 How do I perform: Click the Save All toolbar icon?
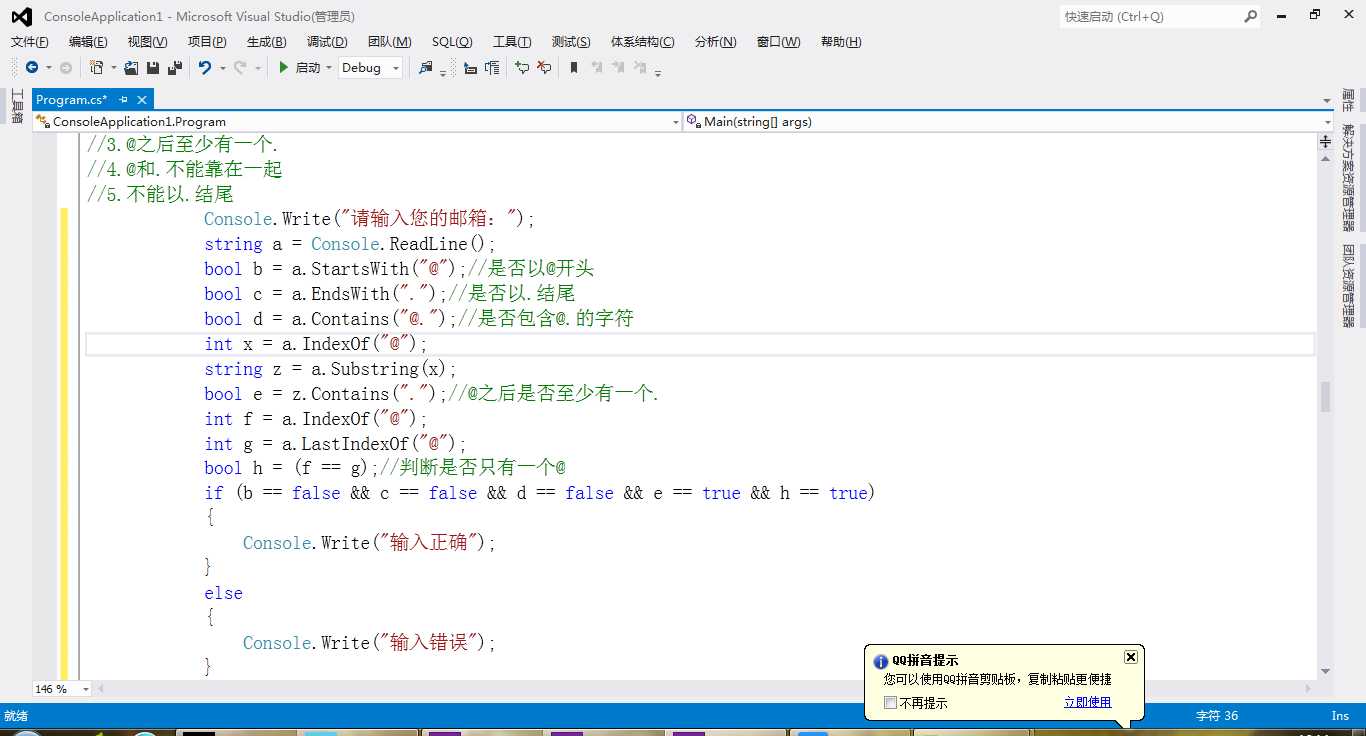click(x=175, y=68)
